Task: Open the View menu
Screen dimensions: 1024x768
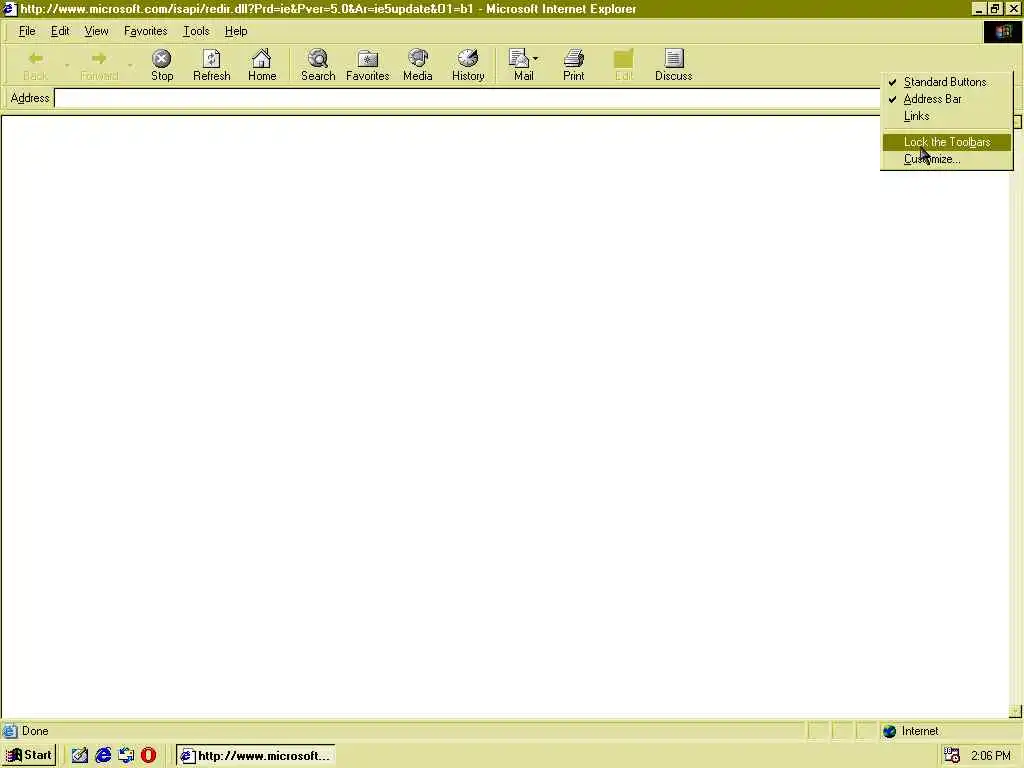Action: 97,31
